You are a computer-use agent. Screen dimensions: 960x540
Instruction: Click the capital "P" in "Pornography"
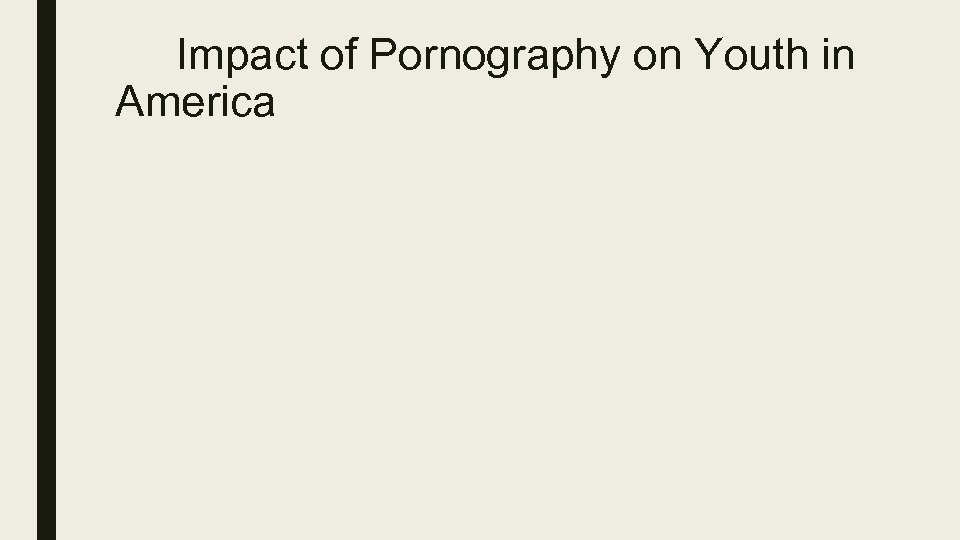pyautogui.click(x=381, y=57)
